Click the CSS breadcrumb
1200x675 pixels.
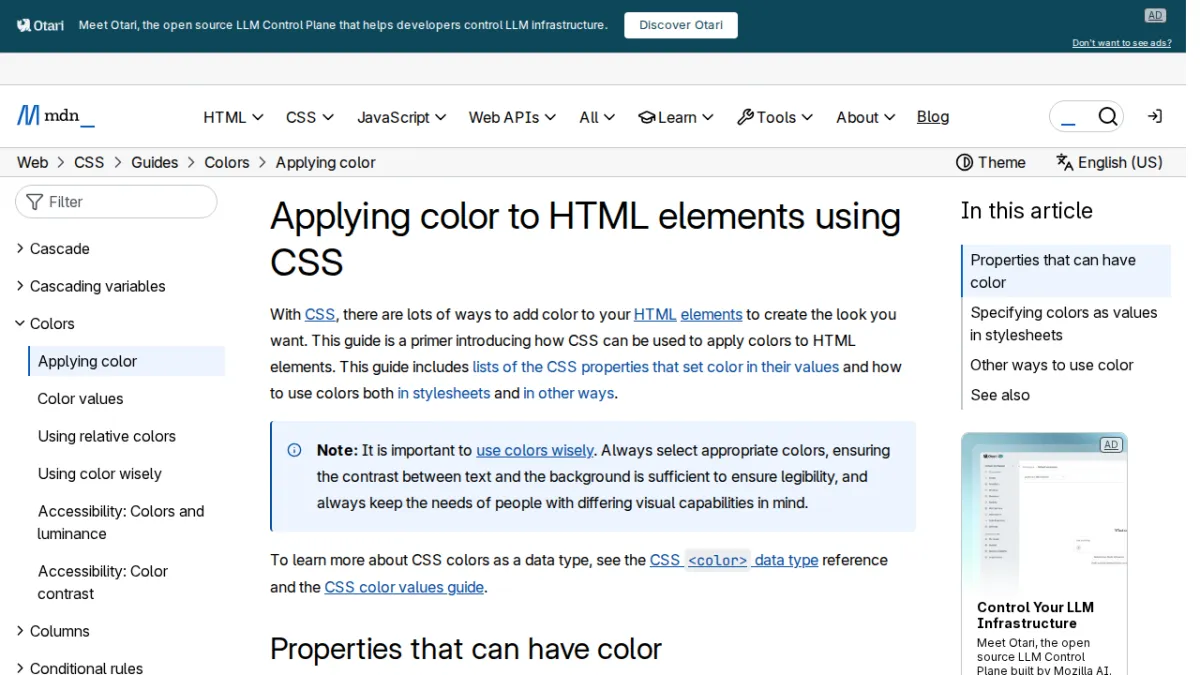click(x=89, y=162)
